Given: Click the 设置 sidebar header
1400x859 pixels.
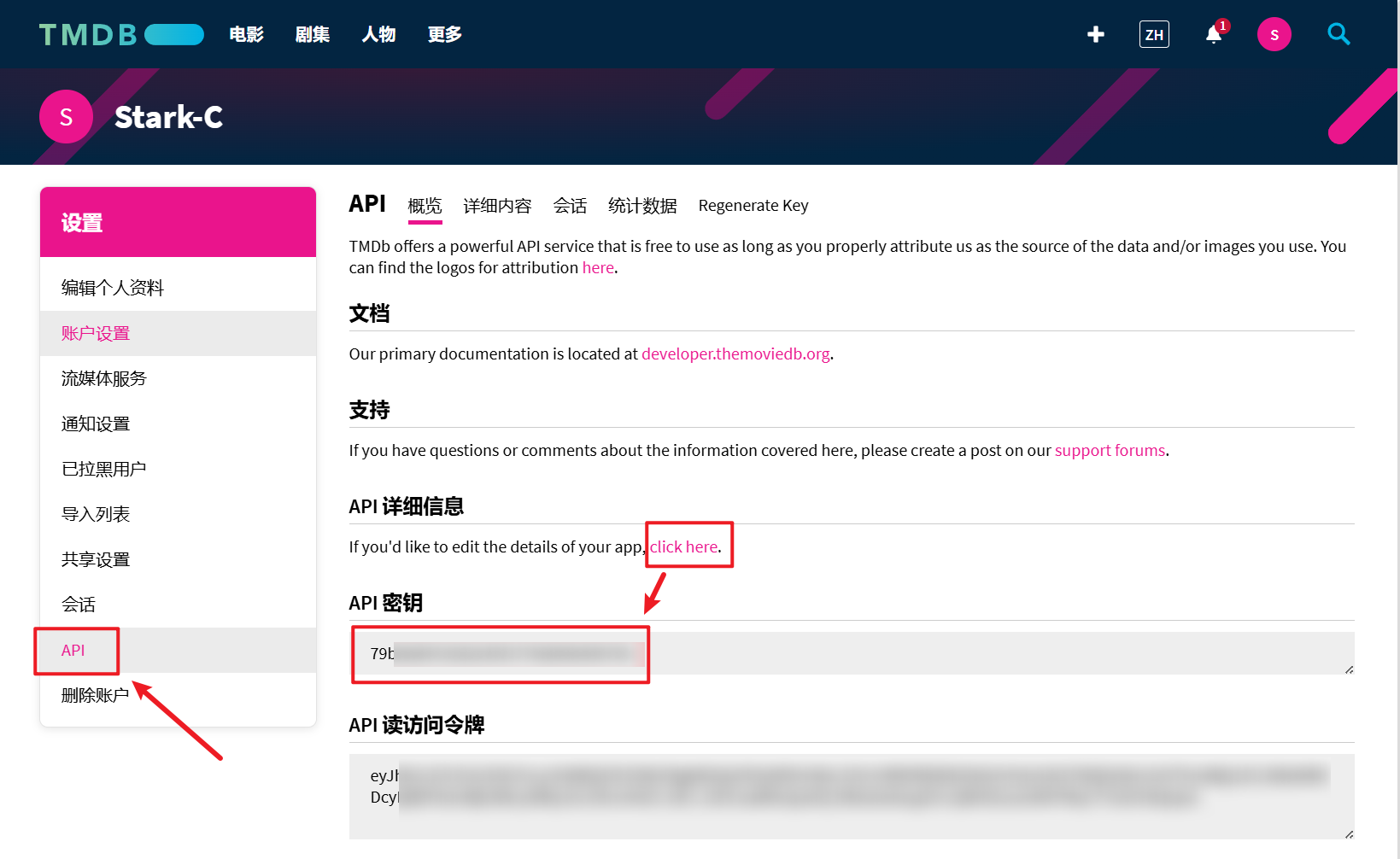Looking at the screenshot, I should (178, 222).
